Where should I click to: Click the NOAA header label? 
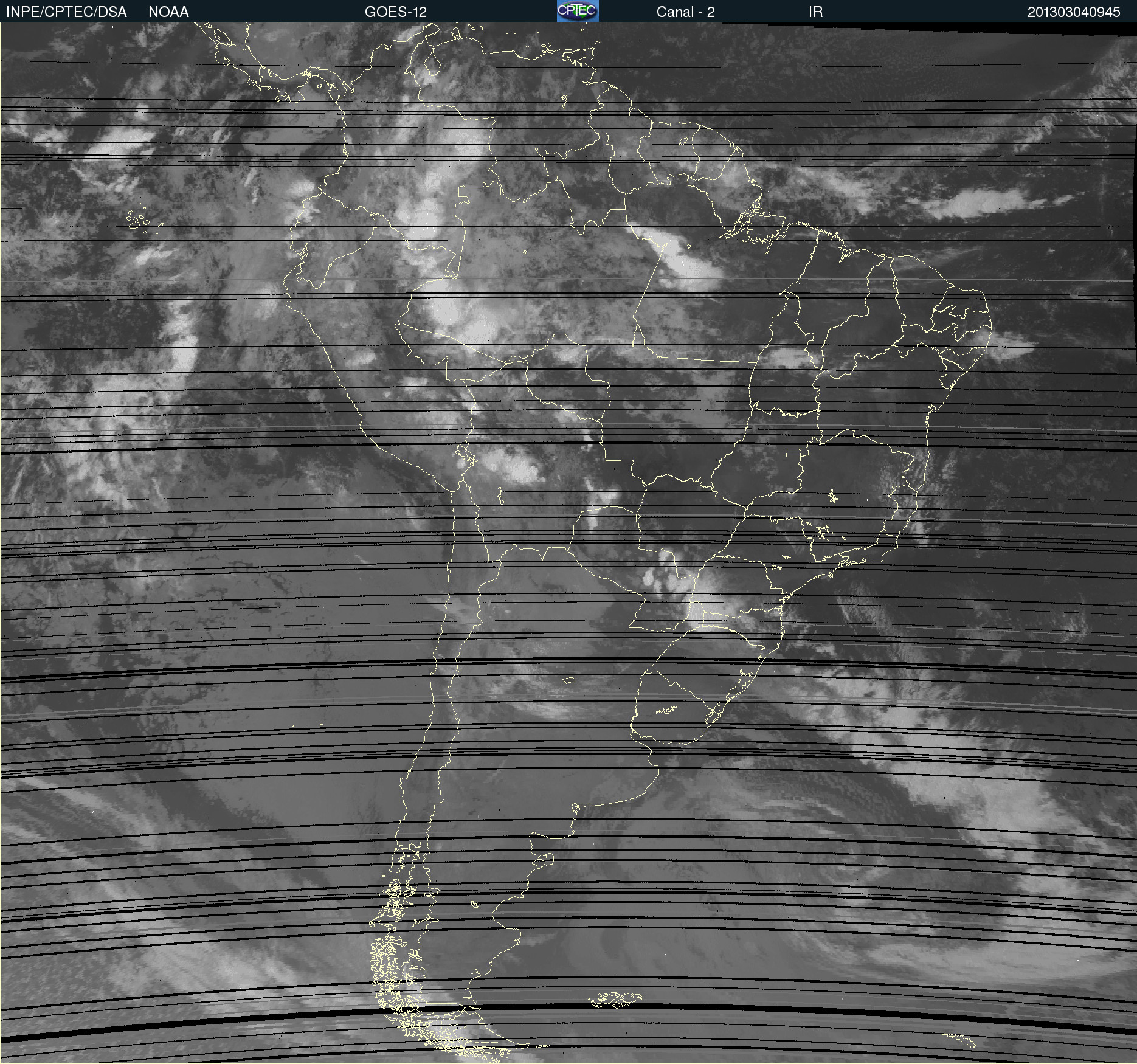[x=168, y=12]
